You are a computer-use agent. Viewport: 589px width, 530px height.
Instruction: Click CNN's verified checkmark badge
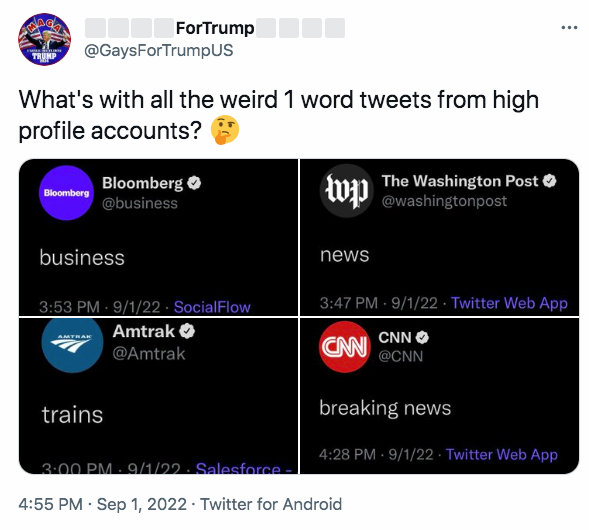(x=422, y=337)
